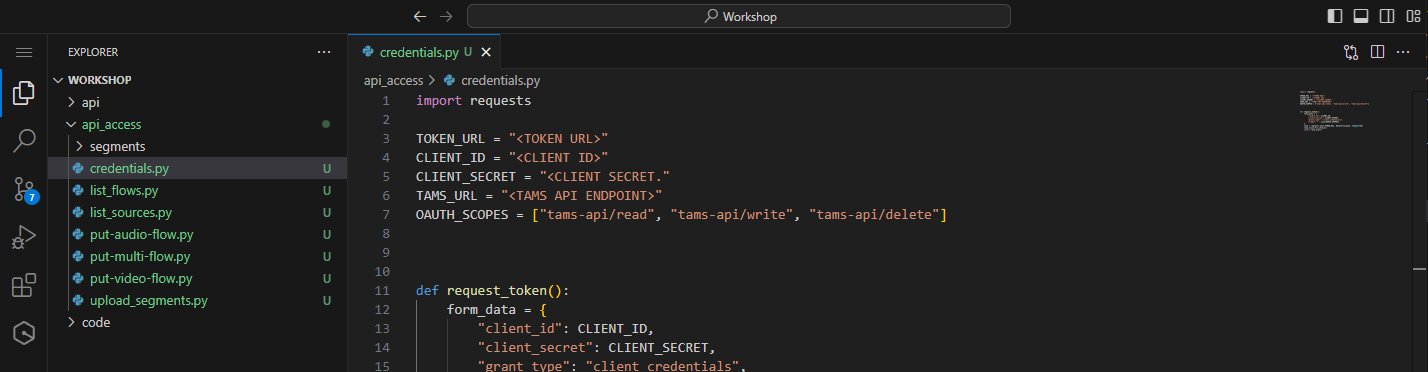Split the editor to the right
Viewport: 1428px width, 372px height.
click(x=1377, y=52)
